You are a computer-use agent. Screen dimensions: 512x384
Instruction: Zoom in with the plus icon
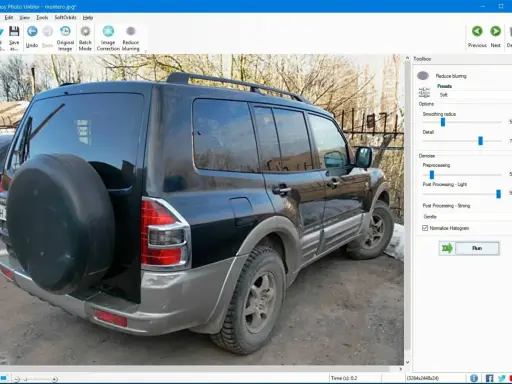(x=55, y=379)
